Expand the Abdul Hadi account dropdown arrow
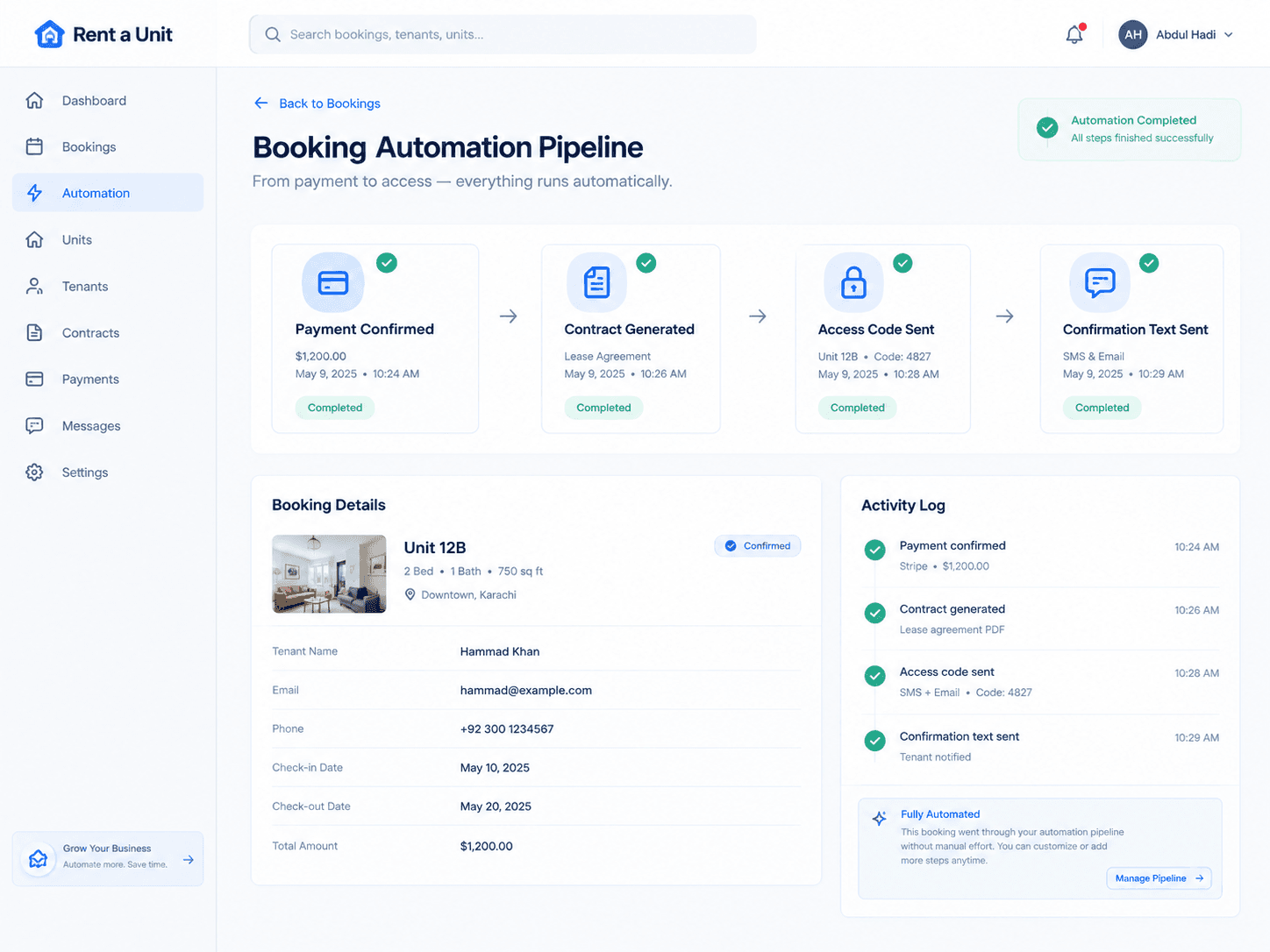1270x952 pixels. (1228, 35)
